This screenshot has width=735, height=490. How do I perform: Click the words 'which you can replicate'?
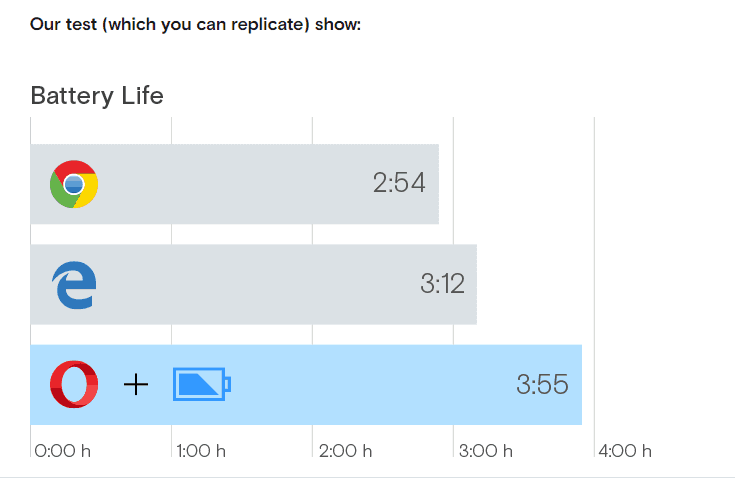(x=206, y=24)
